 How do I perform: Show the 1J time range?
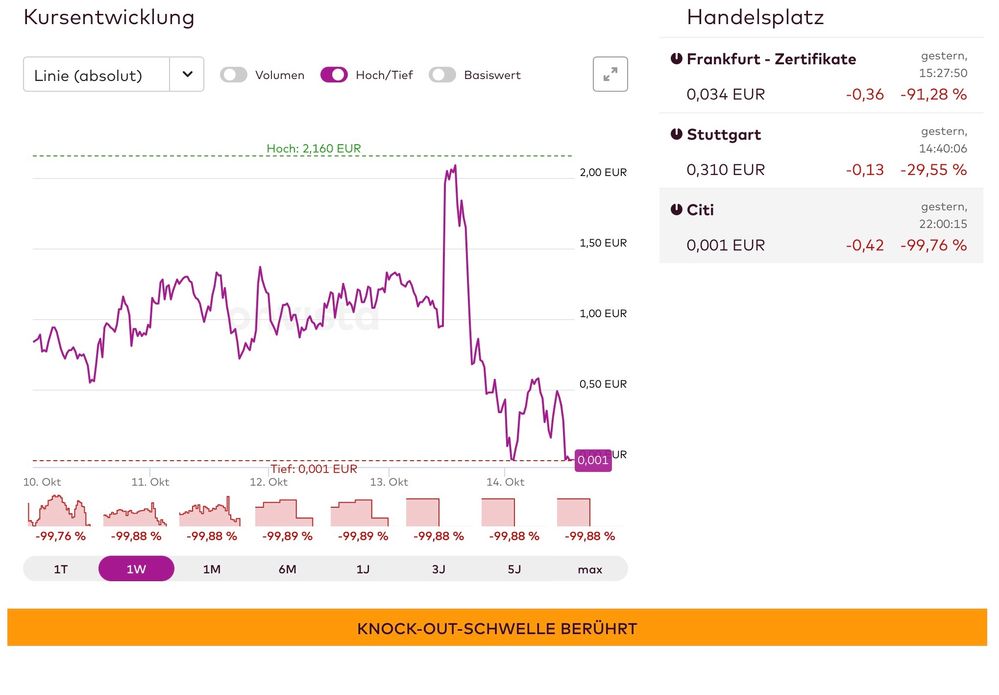(x=363, y=569)
